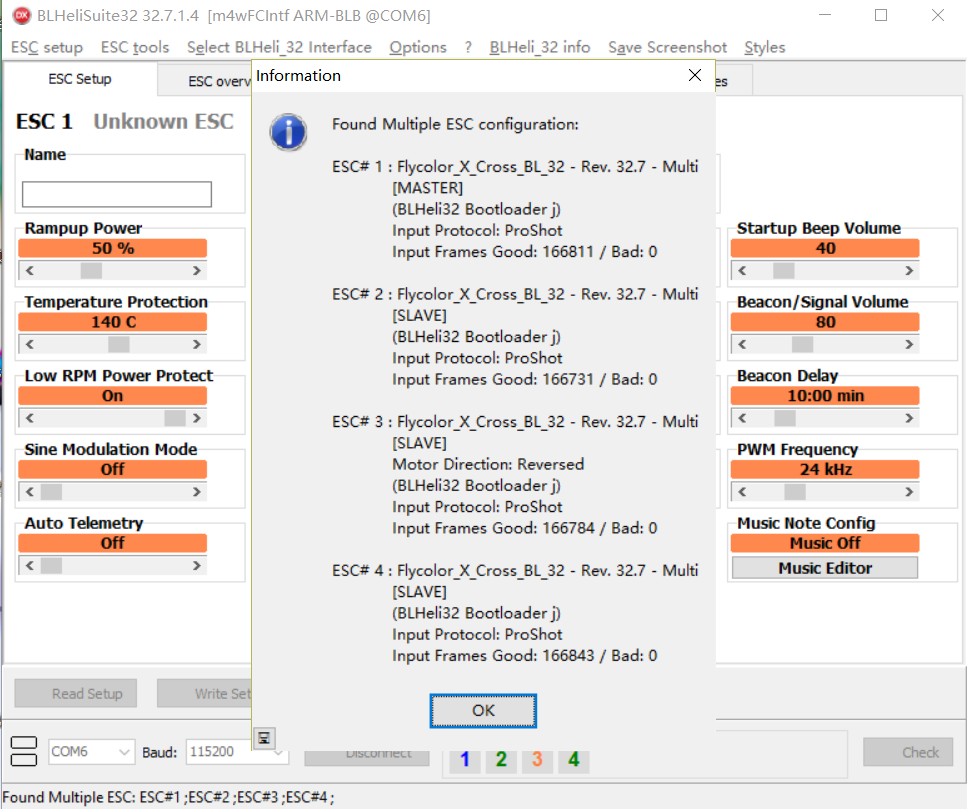Viewport: 967px width, 809px height.
Task: Click the BLHeliSuite32 title bar app icon
Action: pos(22,15)
